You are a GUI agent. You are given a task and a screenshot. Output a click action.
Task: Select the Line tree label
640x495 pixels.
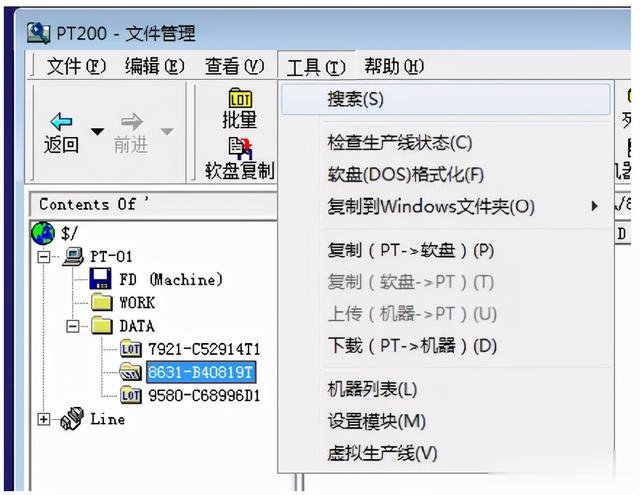(107, 419)
